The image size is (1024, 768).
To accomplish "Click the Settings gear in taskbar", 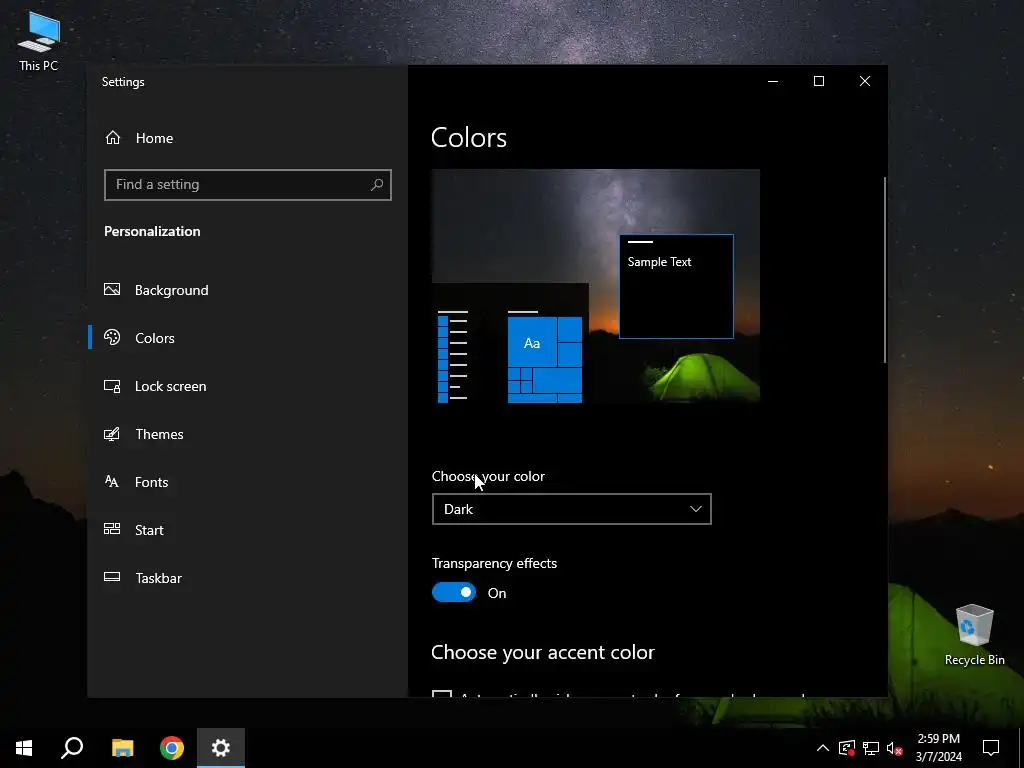I will (221, 748).
